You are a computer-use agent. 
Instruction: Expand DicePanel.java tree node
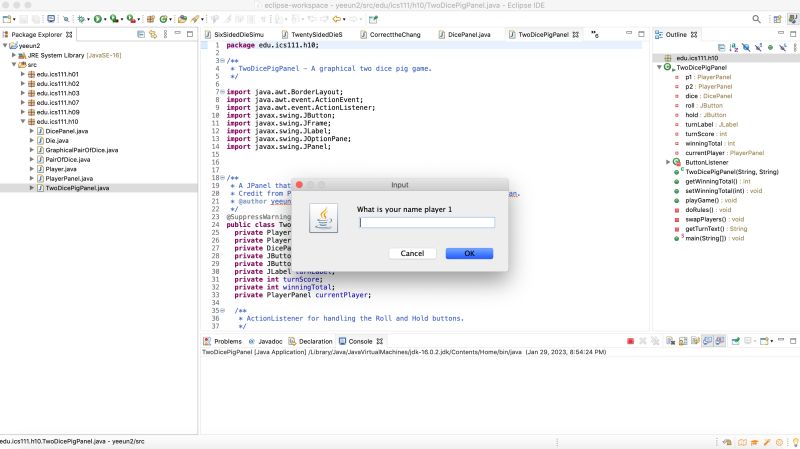(x=32, y=131)
